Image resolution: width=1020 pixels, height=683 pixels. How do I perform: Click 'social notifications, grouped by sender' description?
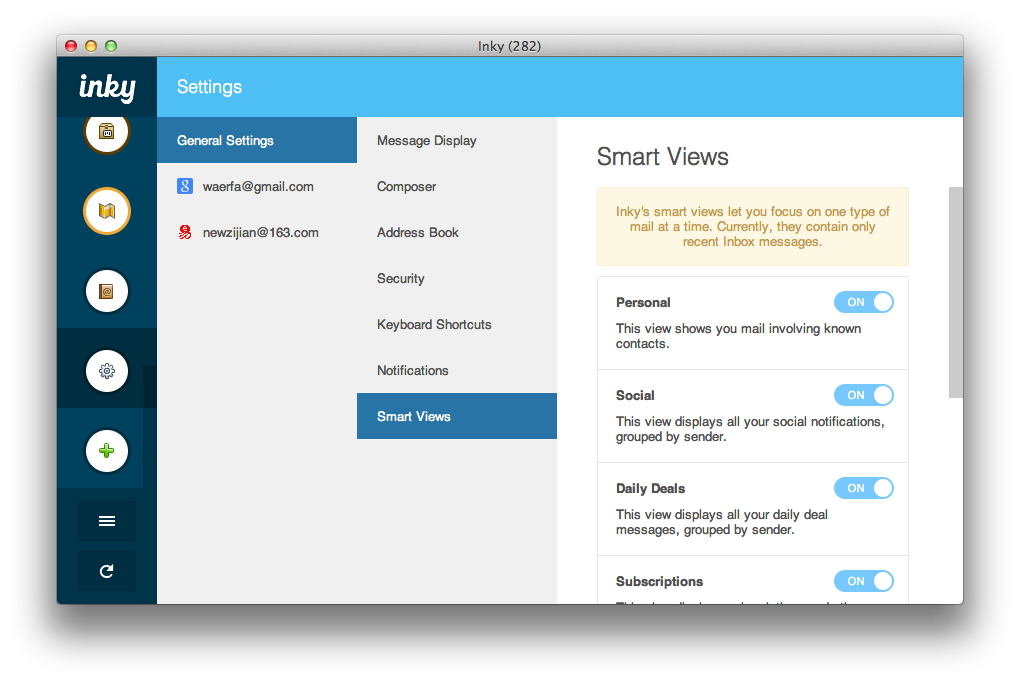tap(750, 429)
